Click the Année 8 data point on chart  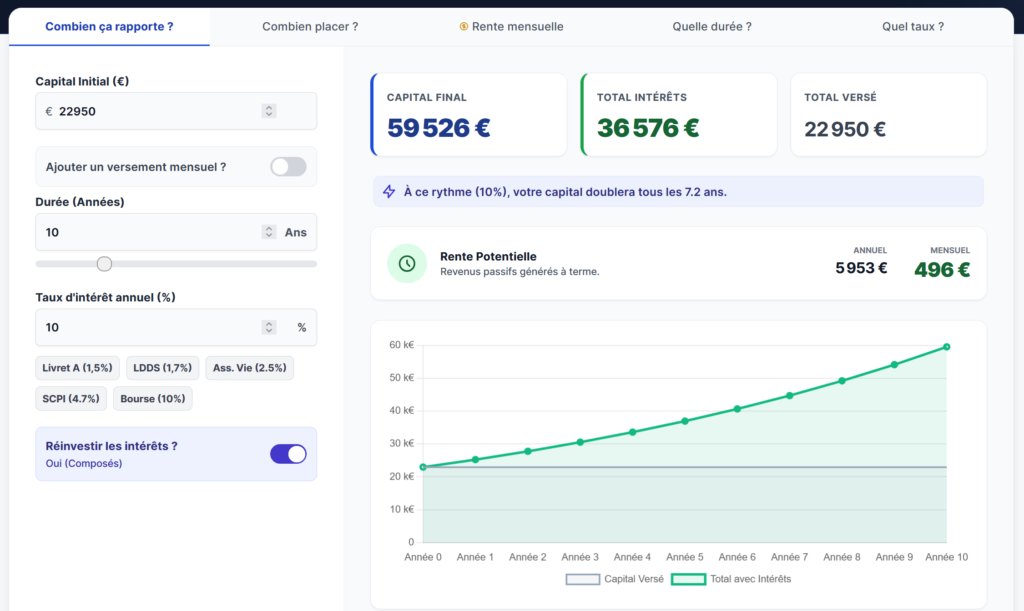[x=842, y=381]
